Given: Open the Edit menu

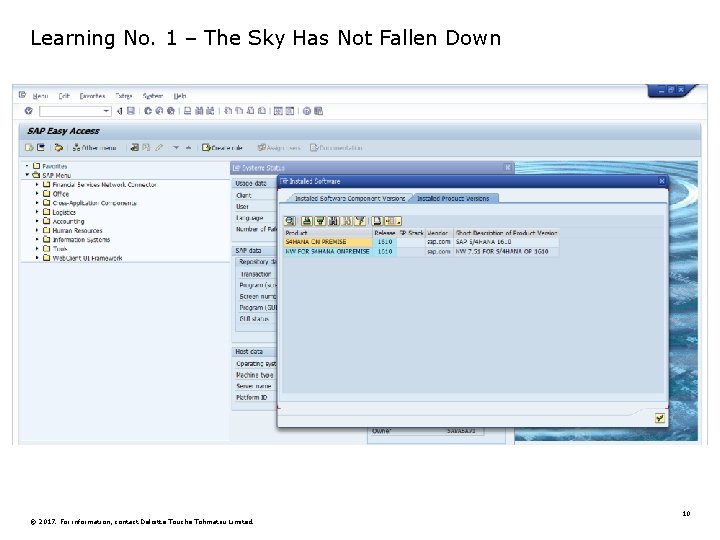Looking at the screenshot, I should [x=64, y=96].
